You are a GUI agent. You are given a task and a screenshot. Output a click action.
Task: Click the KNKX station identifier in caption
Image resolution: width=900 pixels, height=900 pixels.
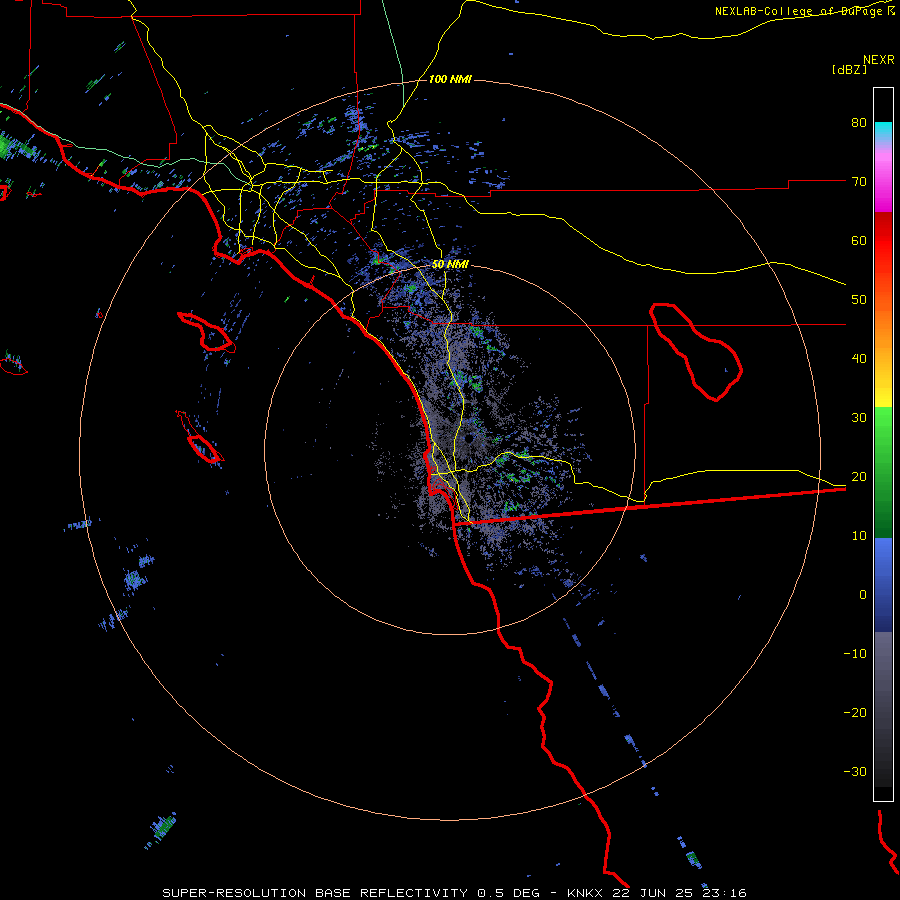point(585,893)
